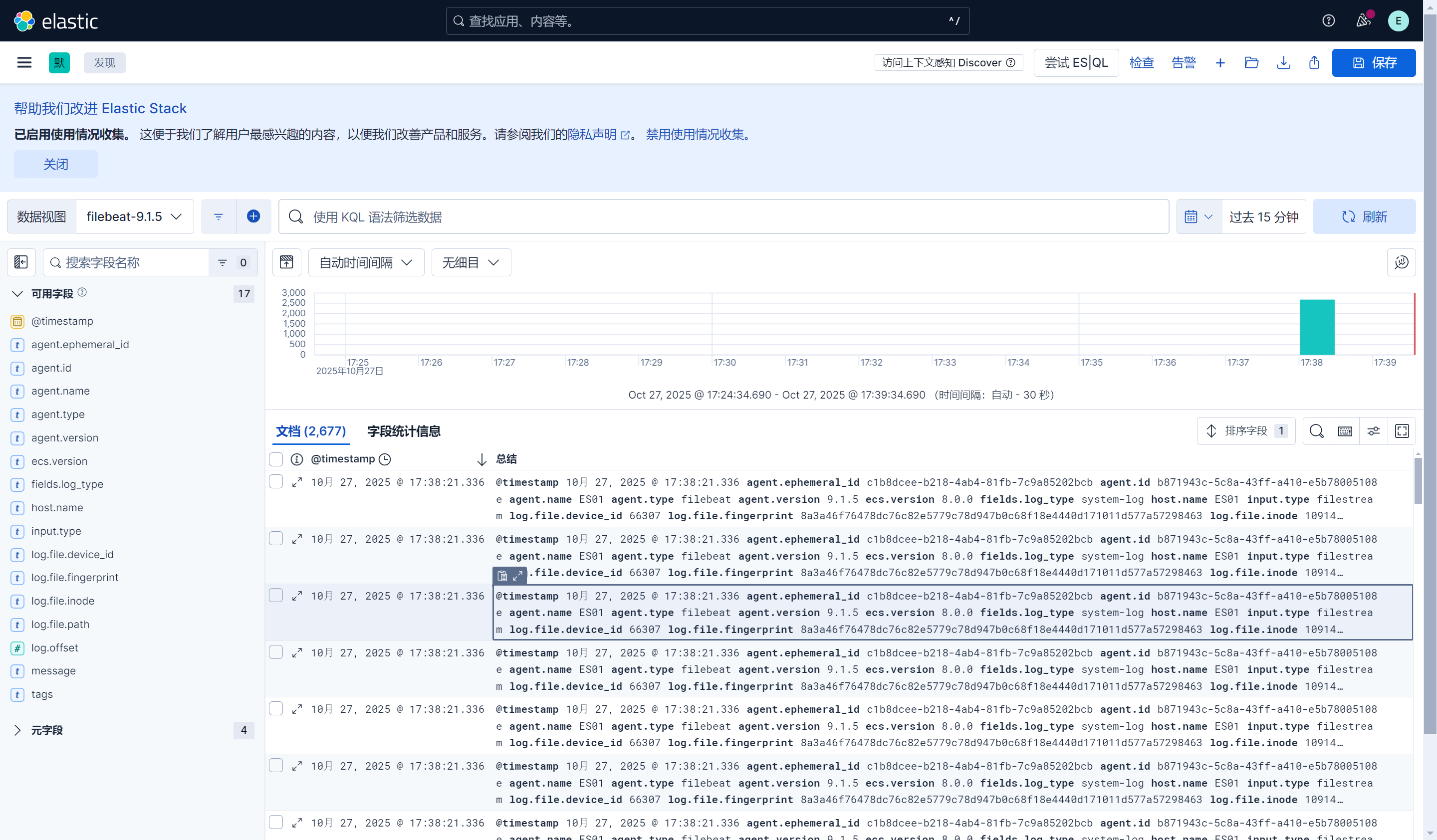Open the hamburger navigation menu
The image size is (1437, 840).
coord(24,63)
